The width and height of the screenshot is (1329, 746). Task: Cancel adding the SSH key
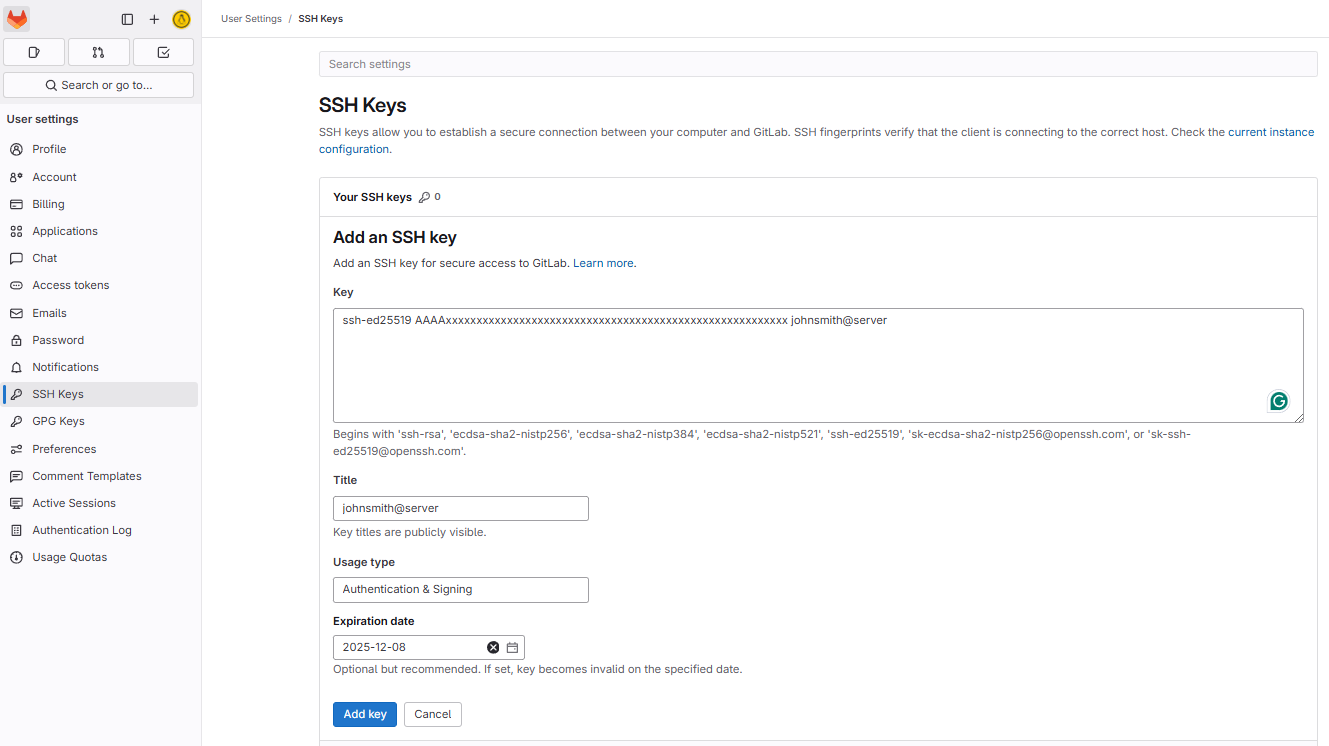pyautogui.click(x=433, y=714)
